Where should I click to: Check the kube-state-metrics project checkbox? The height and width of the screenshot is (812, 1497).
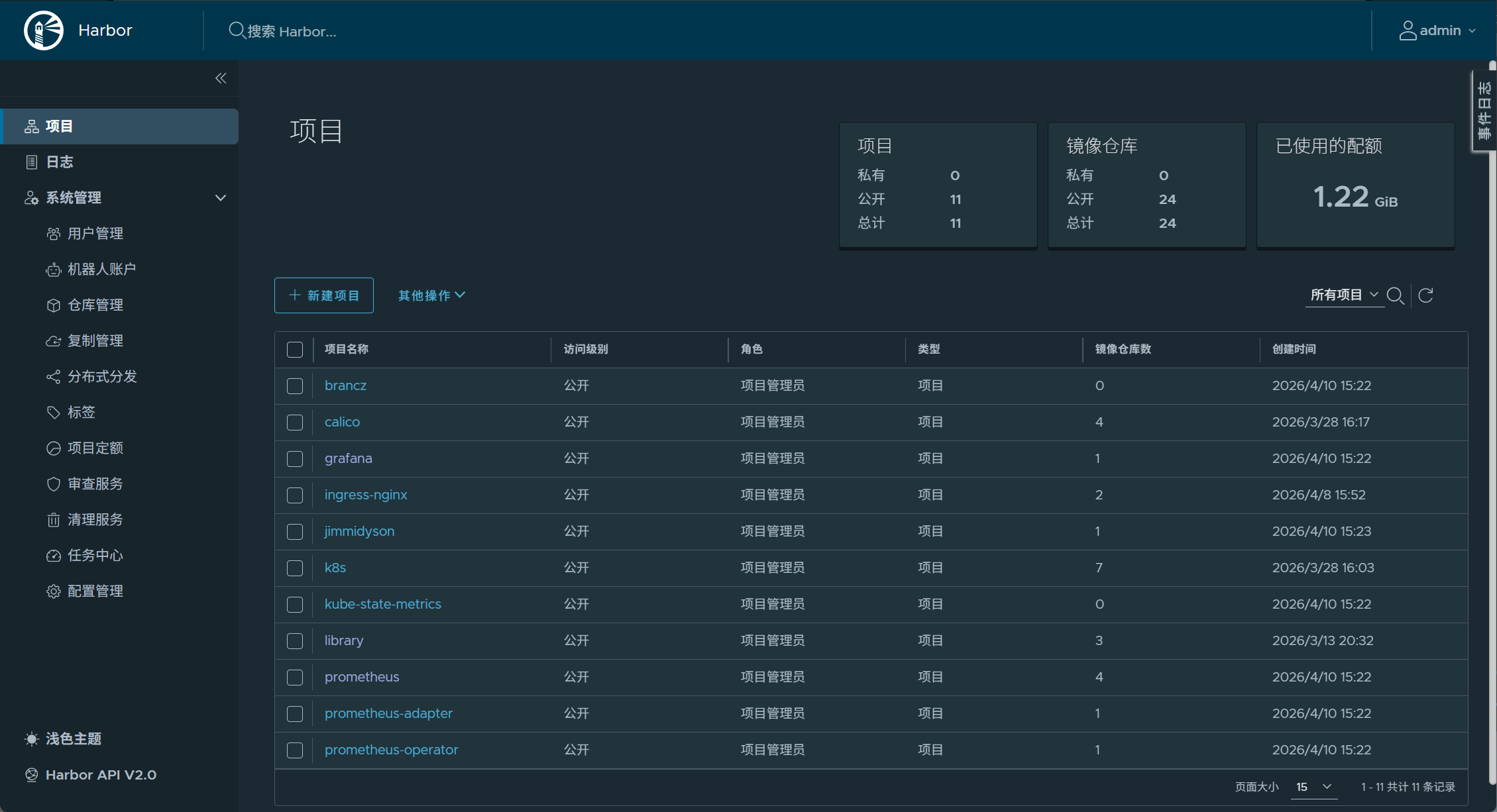tap(295, 605)
